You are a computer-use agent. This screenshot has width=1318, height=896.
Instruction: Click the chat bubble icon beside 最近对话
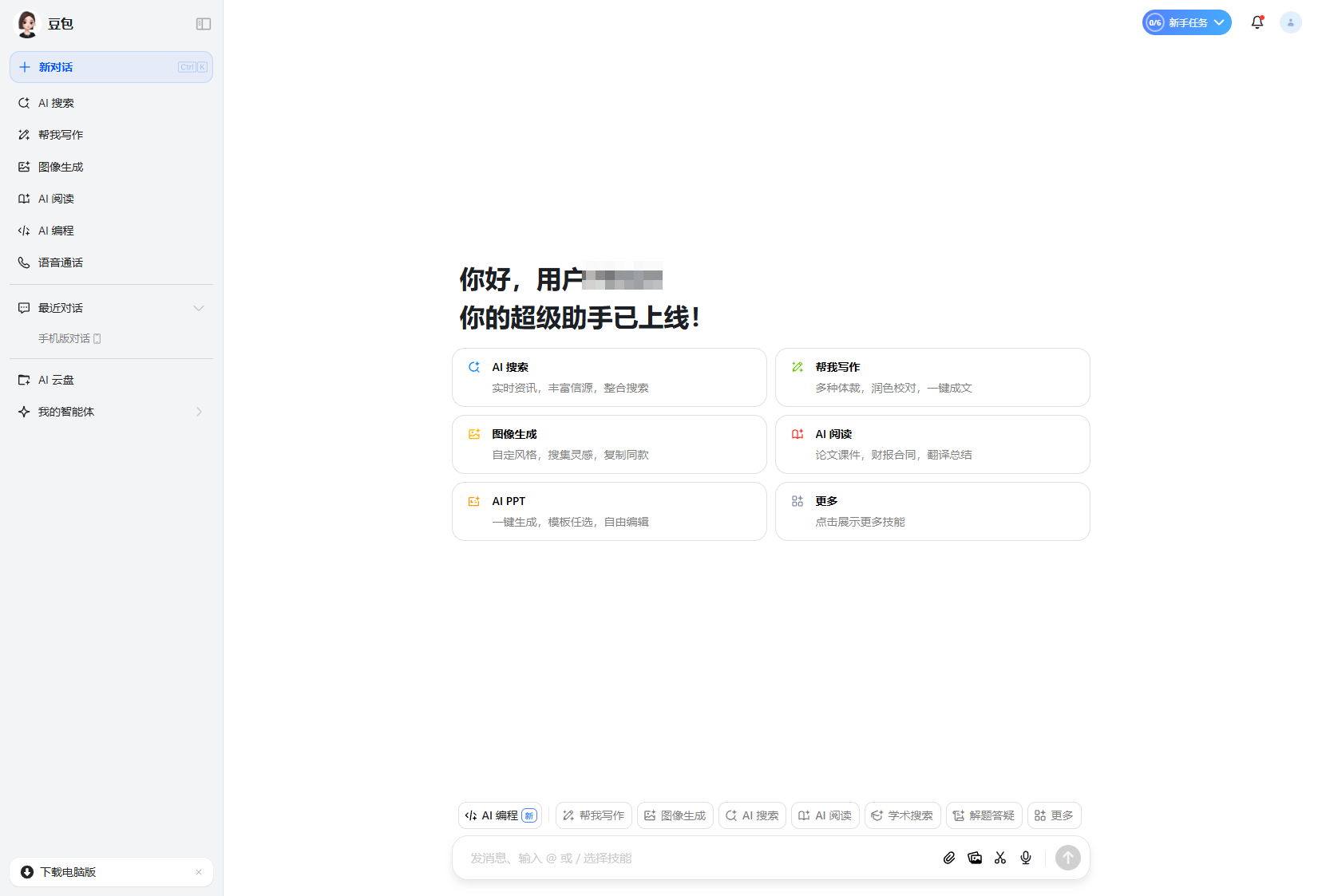(x=24, y=308)
